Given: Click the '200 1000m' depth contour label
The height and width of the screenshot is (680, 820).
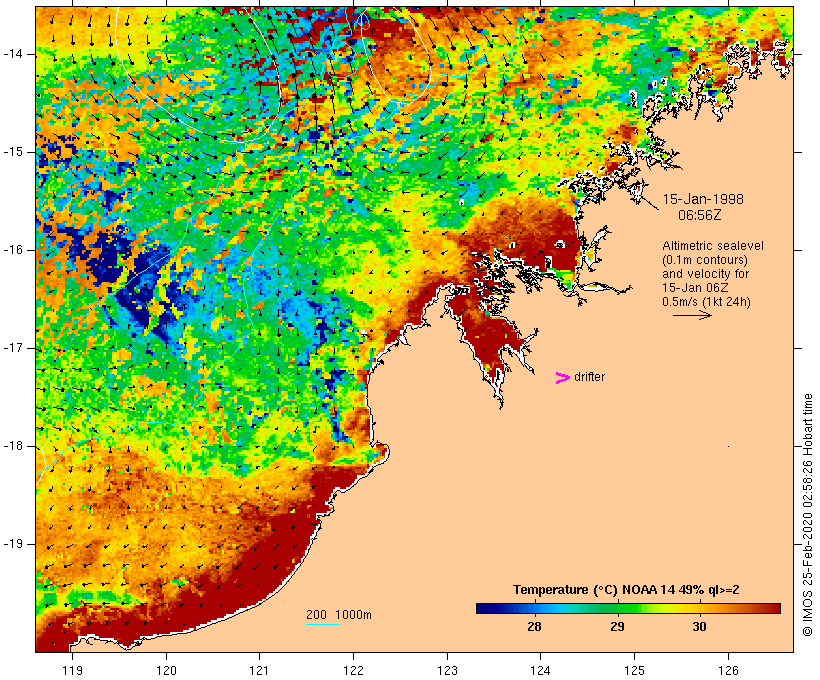Looking at the screenshot, I should pos(339,615).
